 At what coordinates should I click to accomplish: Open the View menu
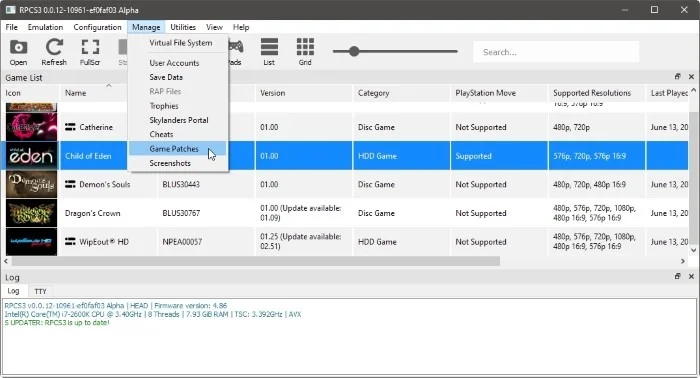pos(214,27)
